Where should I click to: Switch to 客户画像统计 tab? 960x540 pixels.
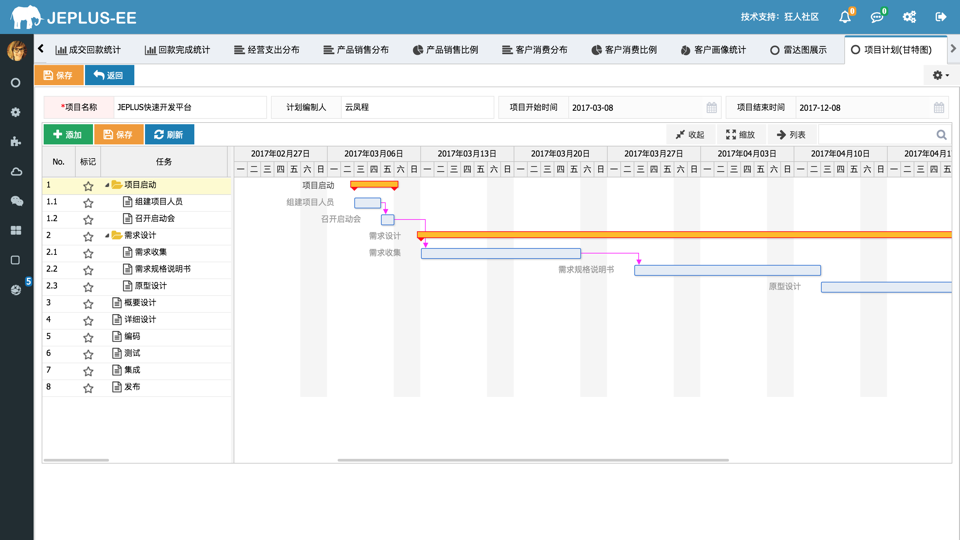714,50
